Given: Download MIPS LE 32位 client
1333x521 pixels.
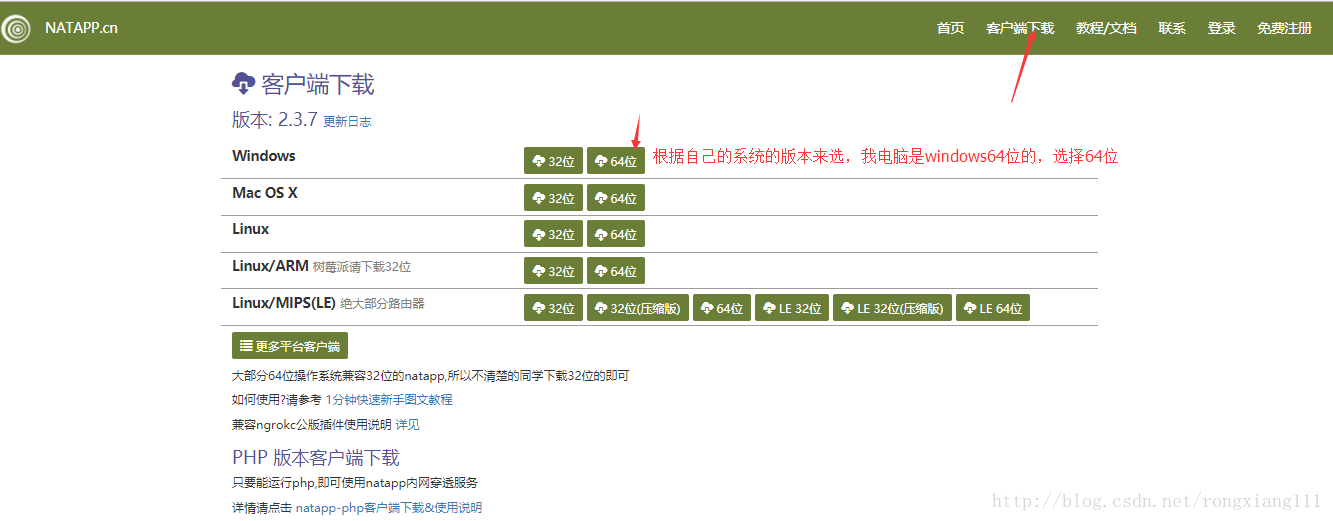Looking at the screenshot, I should [x=792, y=308].
